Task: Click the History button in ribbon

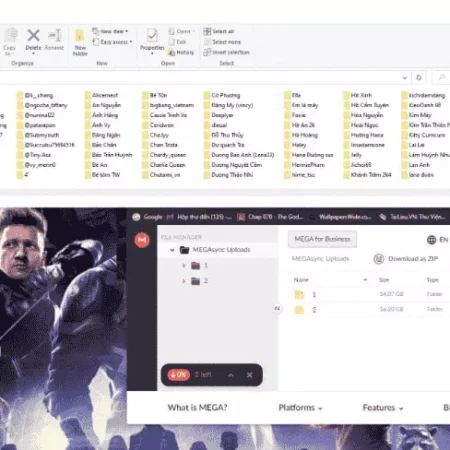Action: coord(181,53)
